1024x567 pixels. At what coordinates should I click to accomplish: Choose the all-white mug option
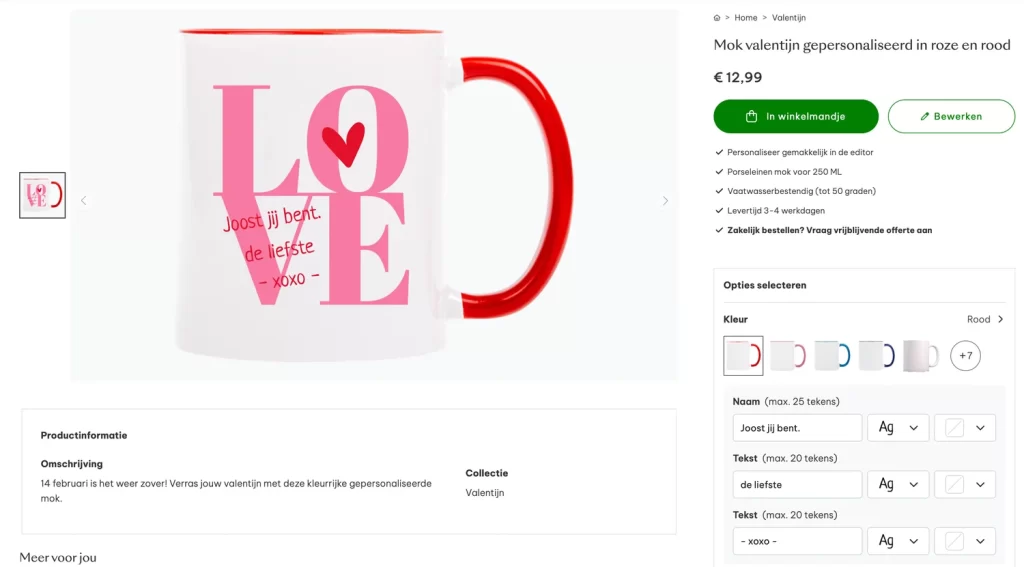pos(920,356)
